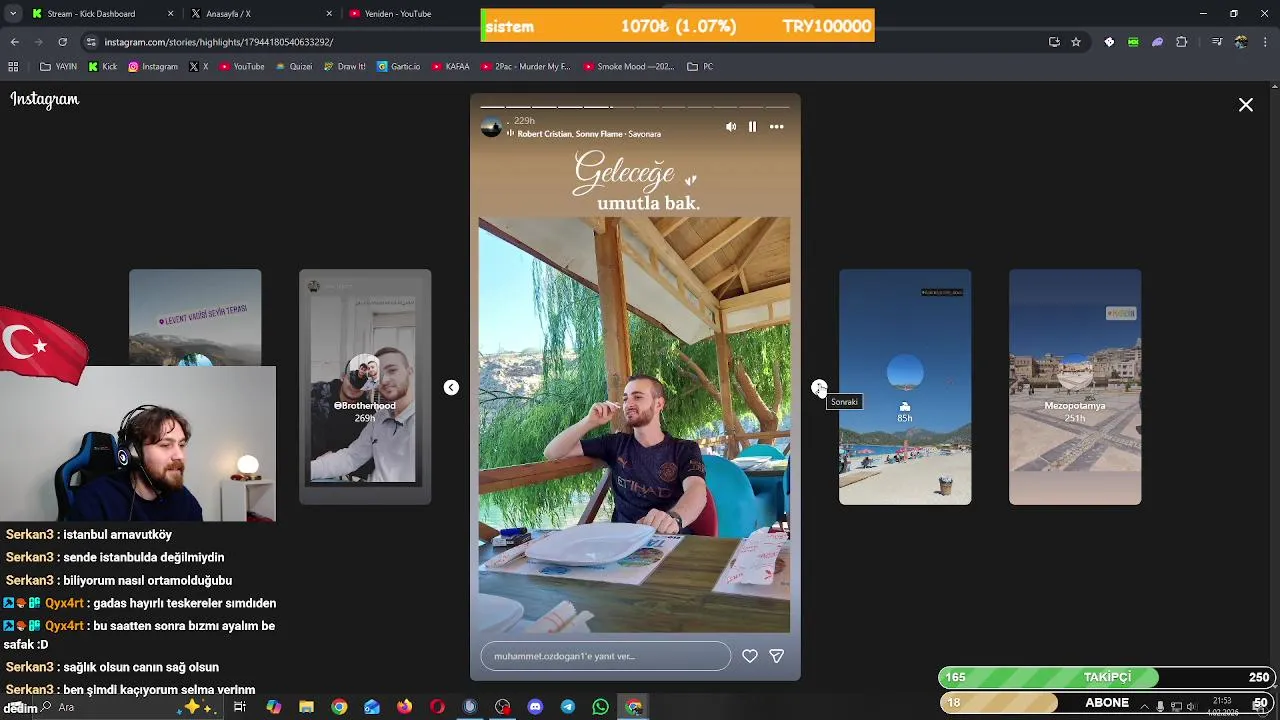Open the beach highlight thumbnail labeled 85h
Image resolution: width=1280 pixels, height=720 pixels.
pos(905,387)
